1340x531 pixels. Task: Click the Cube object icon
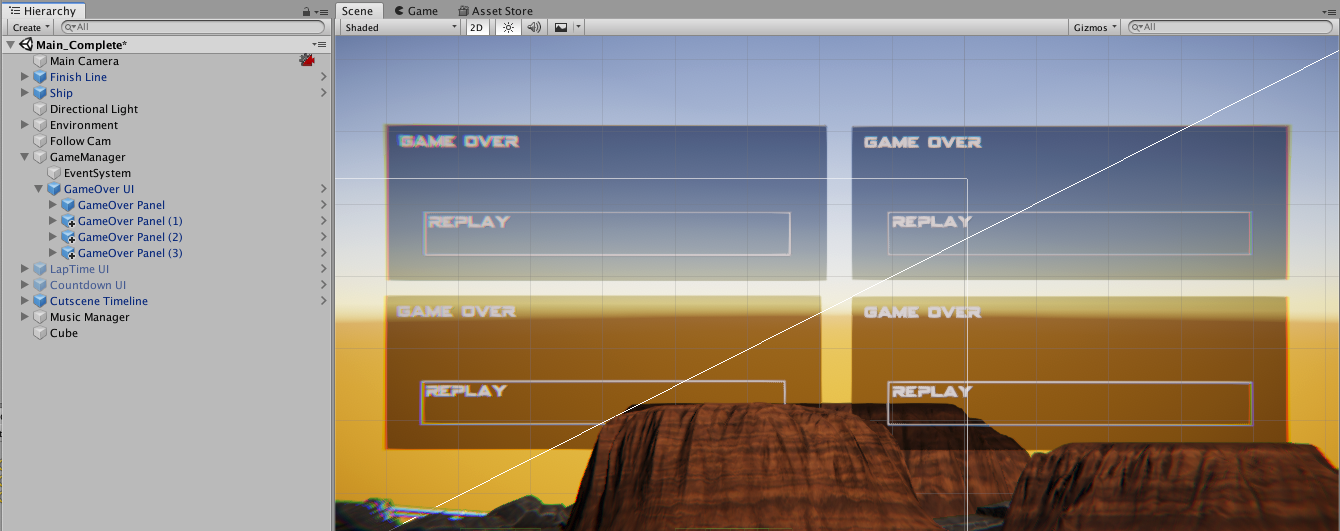(x=40, y=333)
